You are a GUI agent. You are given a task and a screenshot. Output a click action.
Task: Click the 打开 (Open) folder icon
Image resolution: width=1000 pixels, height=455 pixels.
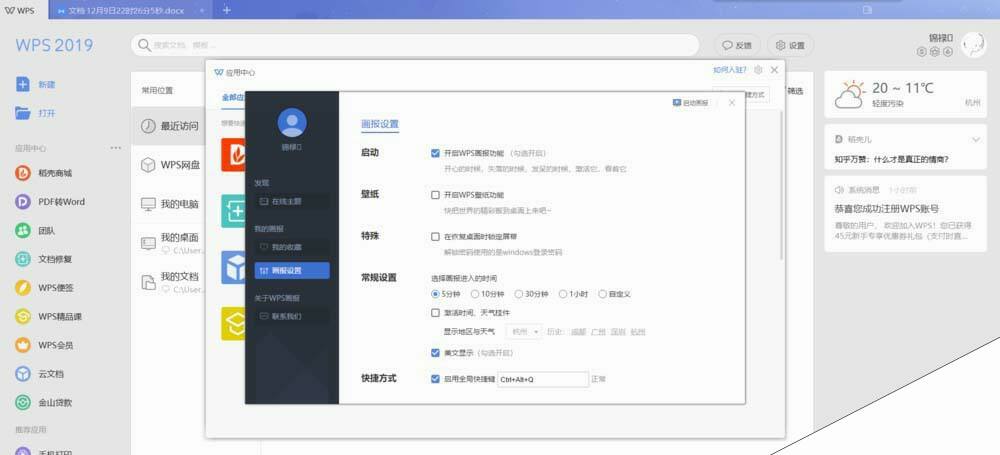23,113
